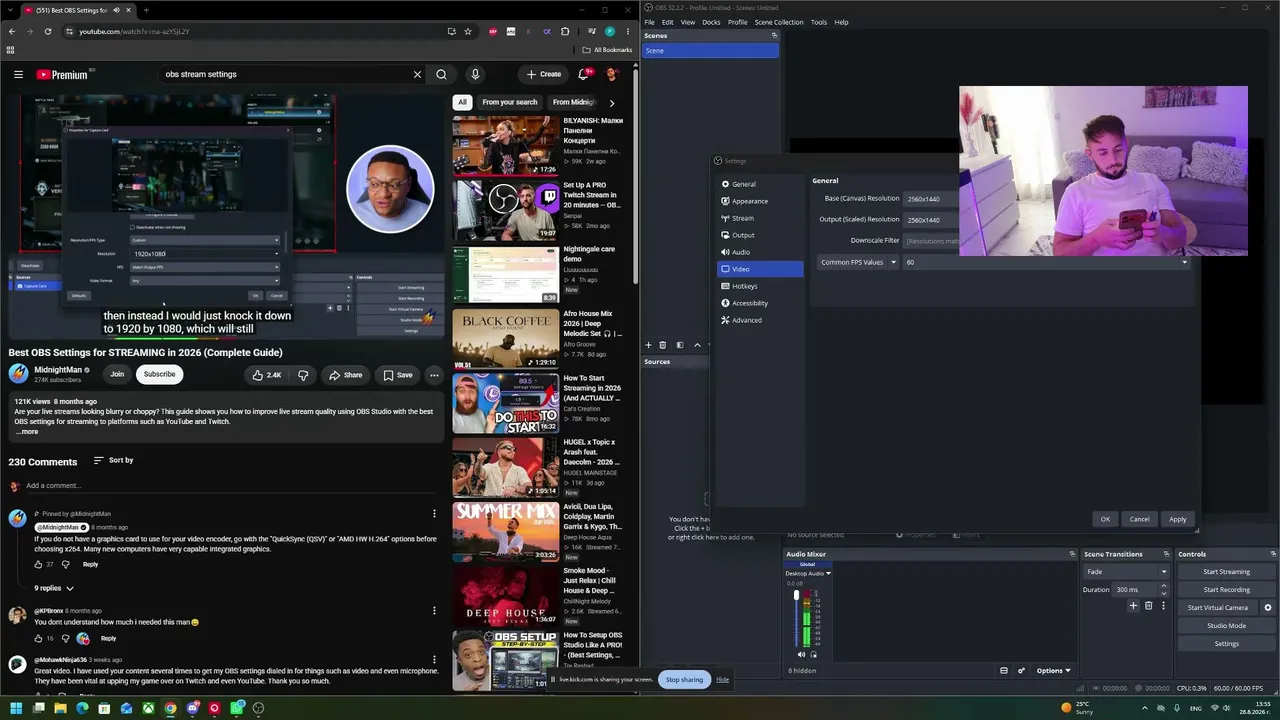Switch to Hotkeys tab in OBS Settings
Image resolution: width=1280 pixels, height=720 pixels.
(760, 286)
